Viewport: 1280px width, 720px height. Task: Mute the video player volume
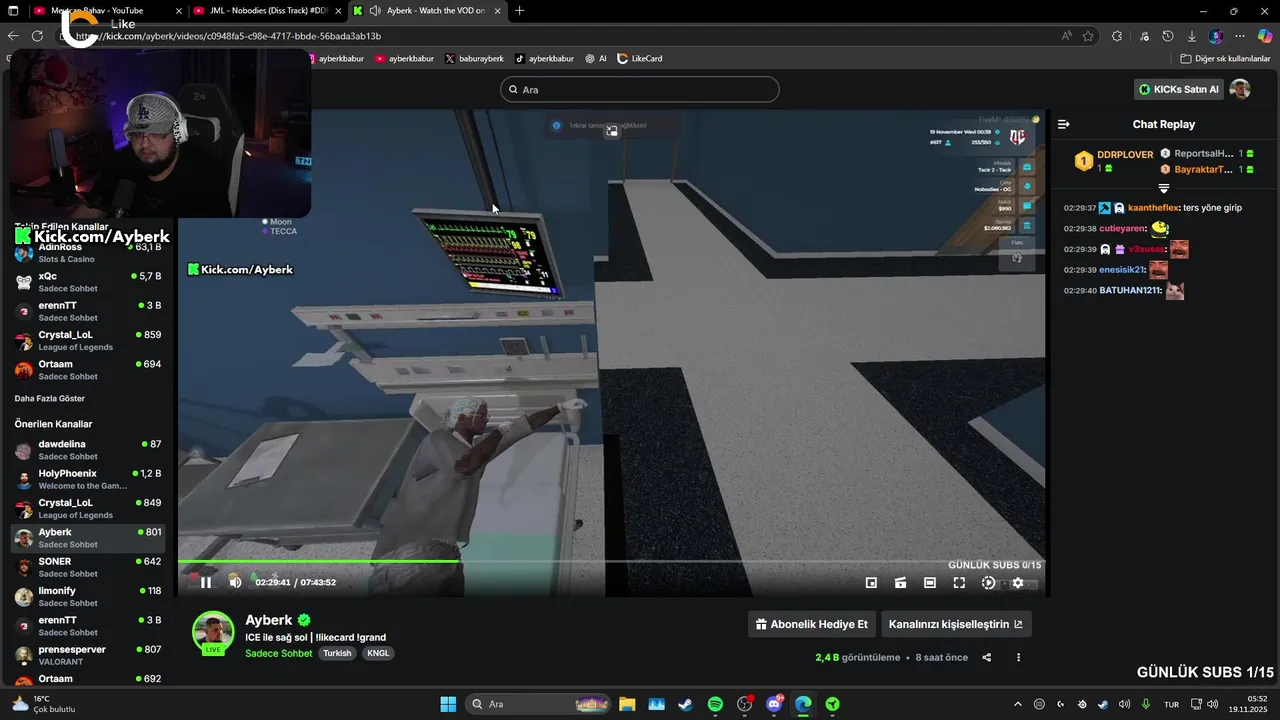[235, 583]
